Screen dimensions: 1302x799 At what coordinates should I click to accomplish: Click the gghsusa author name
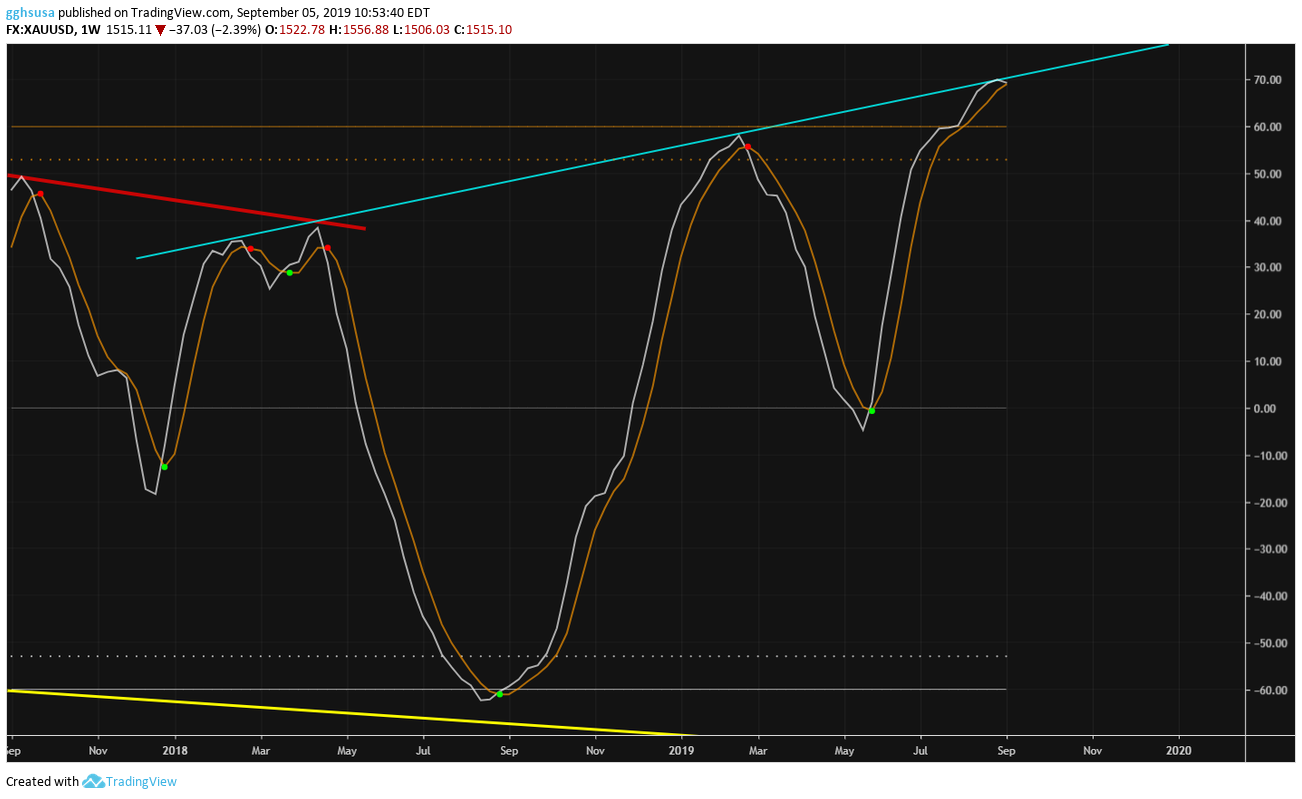[31, 13]
